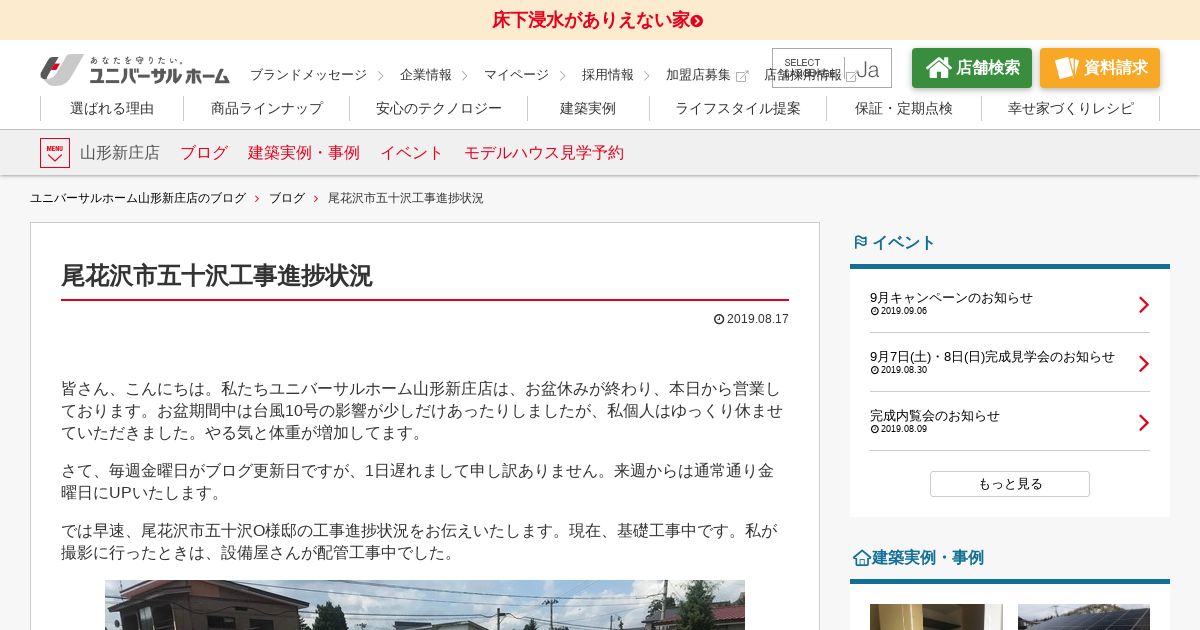Image resolution: width=1200 pixels, height=630 pixels.
Task: Open ライフスタイル提案 menu item
Action: point(738,108)
